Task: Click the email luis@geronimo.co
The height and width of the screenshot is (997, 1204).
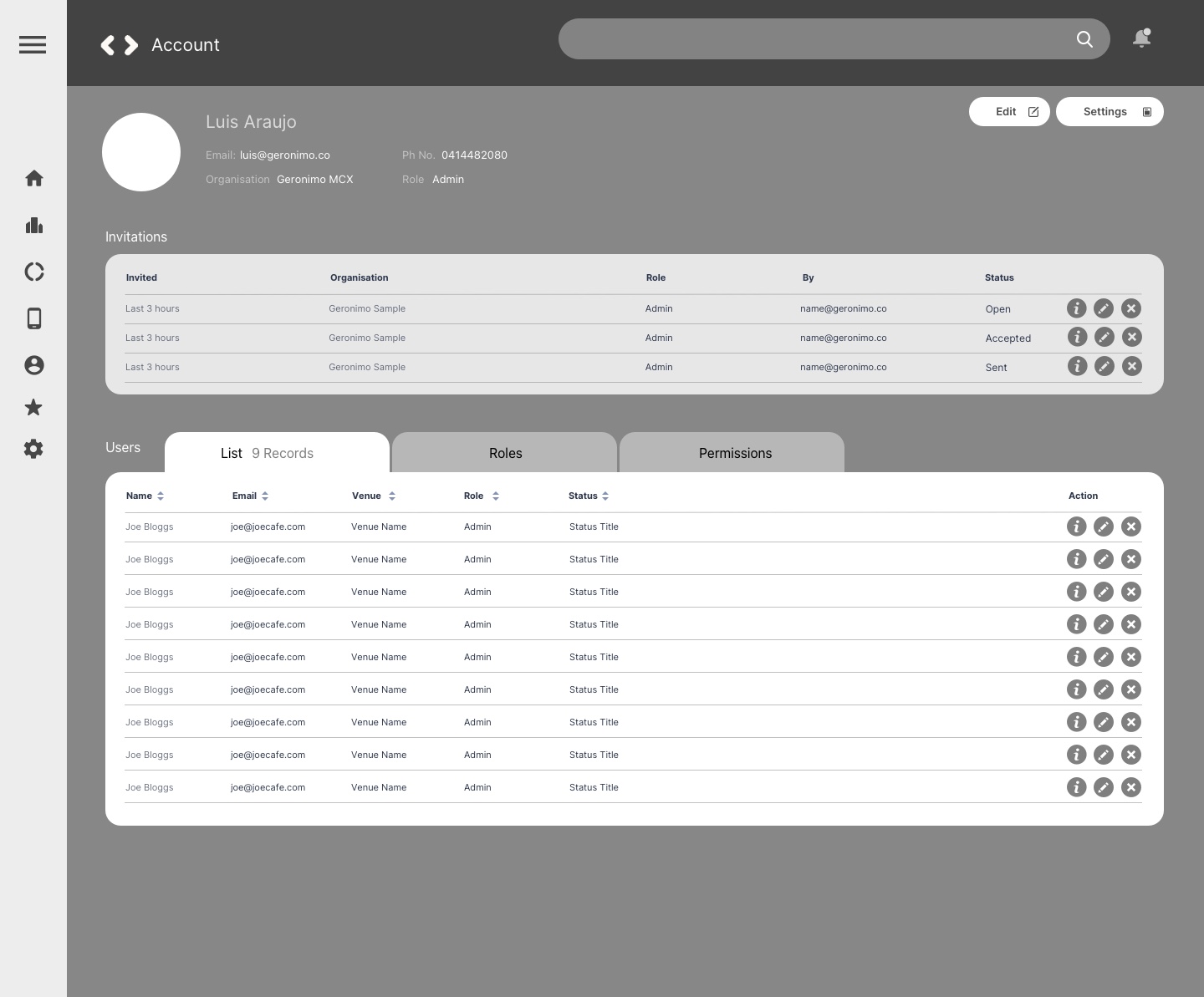Action: [x=285, y=155]
